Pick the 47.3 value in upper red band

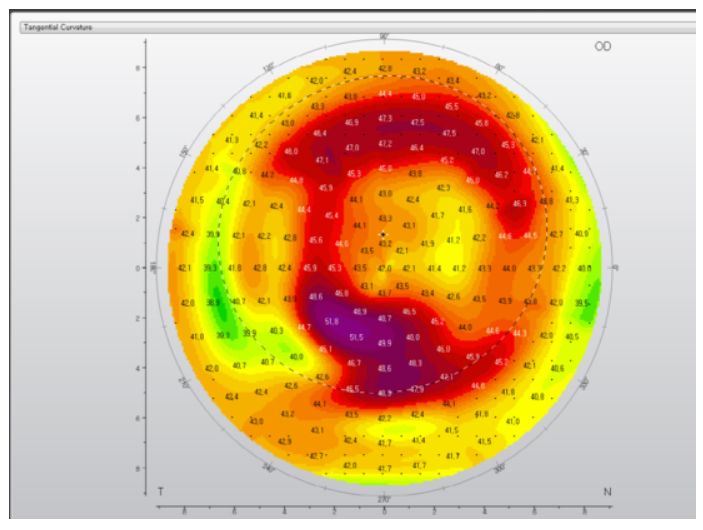point(385,119)
